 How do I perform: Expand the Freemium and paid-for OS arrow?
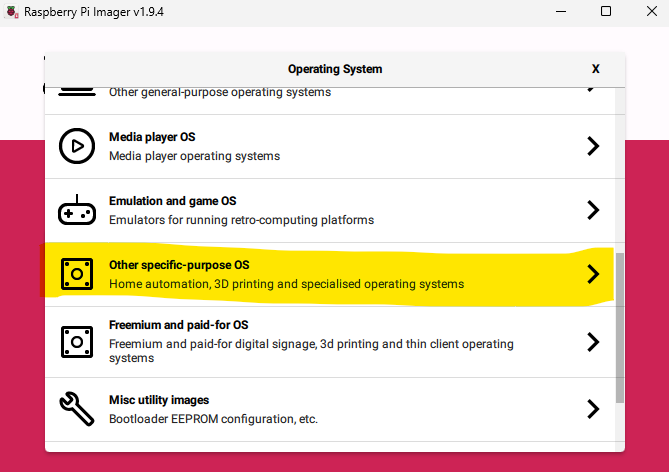593,342
